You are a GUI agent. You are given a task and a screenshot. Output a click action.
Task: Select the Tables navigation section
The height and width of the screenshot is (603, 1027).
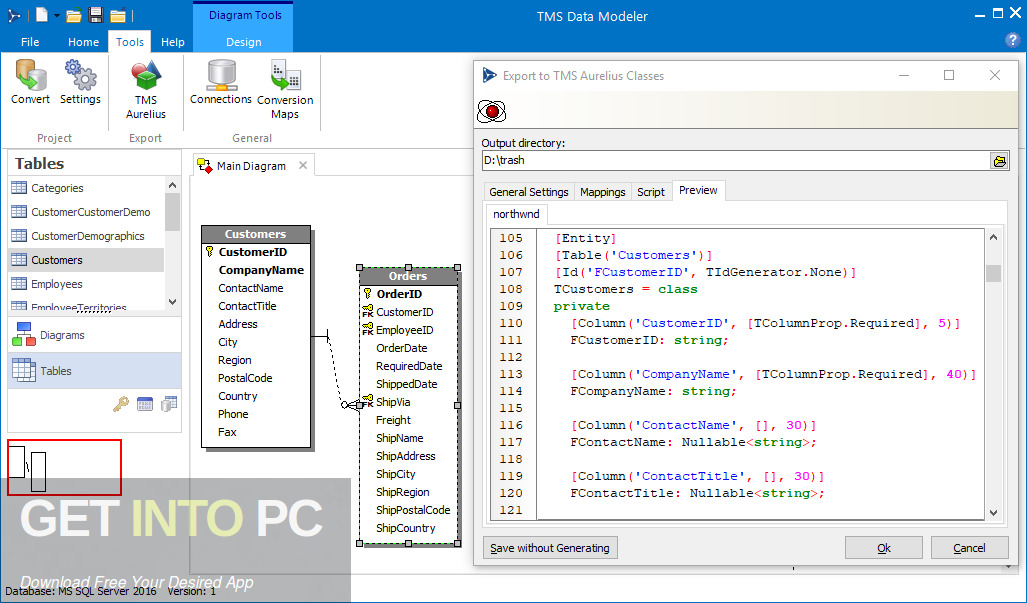pyautogui.click(x=94, y=371)
